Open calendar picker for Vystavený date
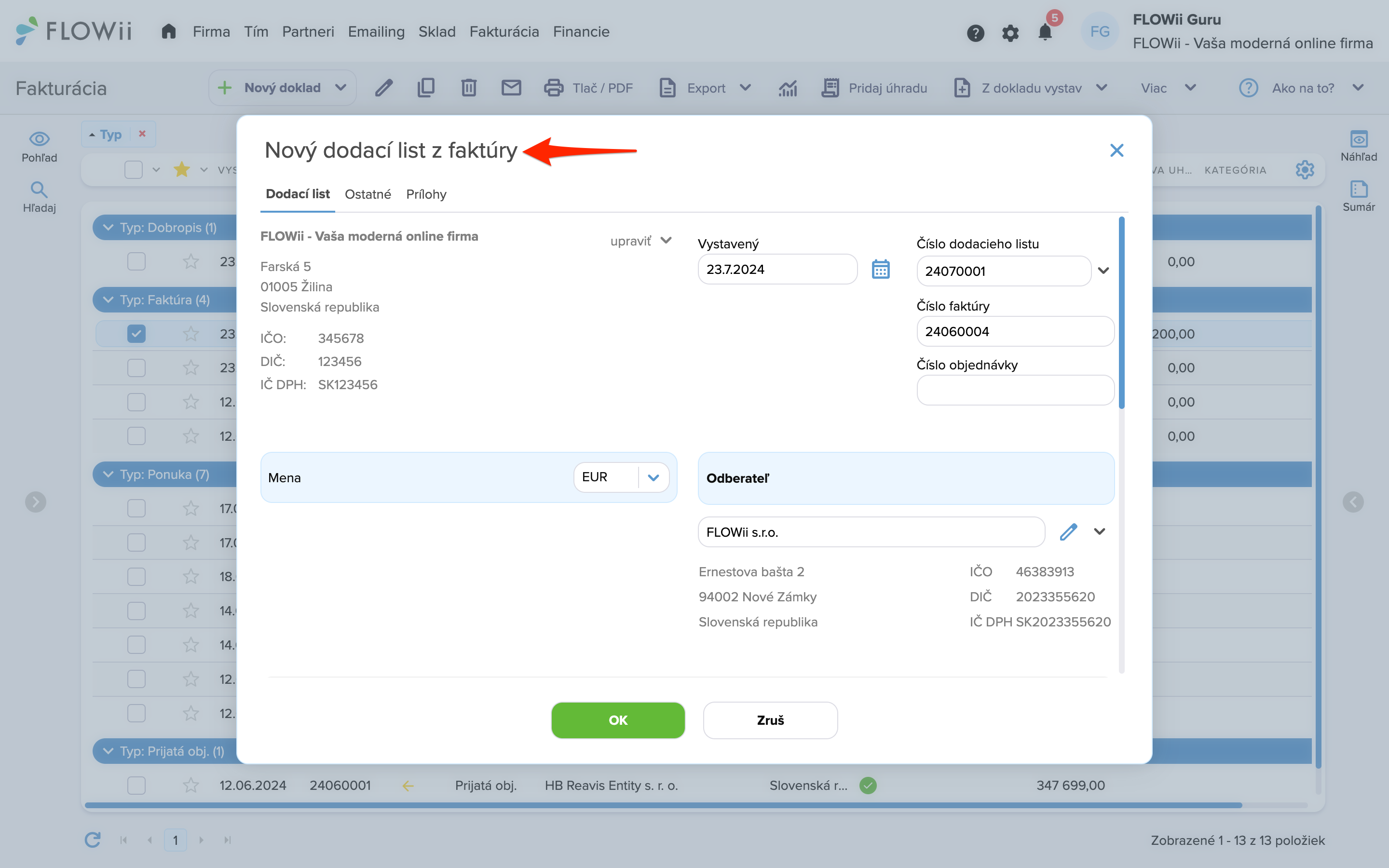The height and width of the screenshot is (868, 1389). 881,269
